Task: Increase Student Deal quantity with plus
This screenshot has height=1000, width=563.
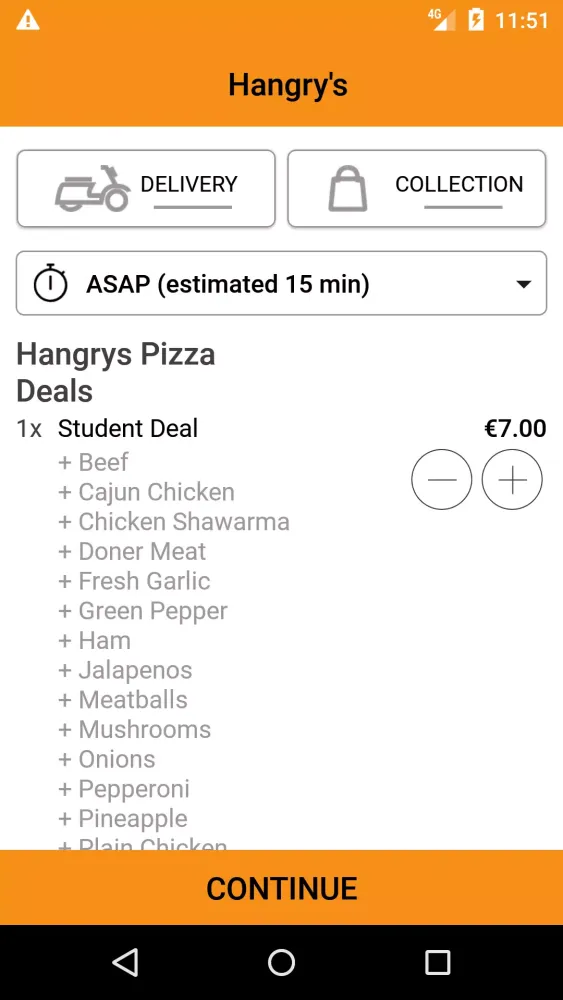Action: pyautogui.click(x=512, y=480)
